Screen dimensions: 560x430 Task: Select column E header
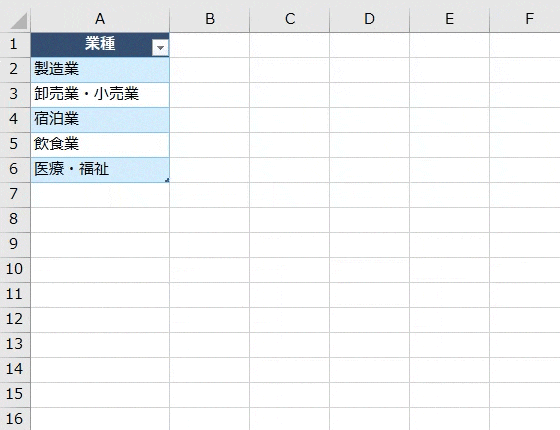(x=450, y=19)
